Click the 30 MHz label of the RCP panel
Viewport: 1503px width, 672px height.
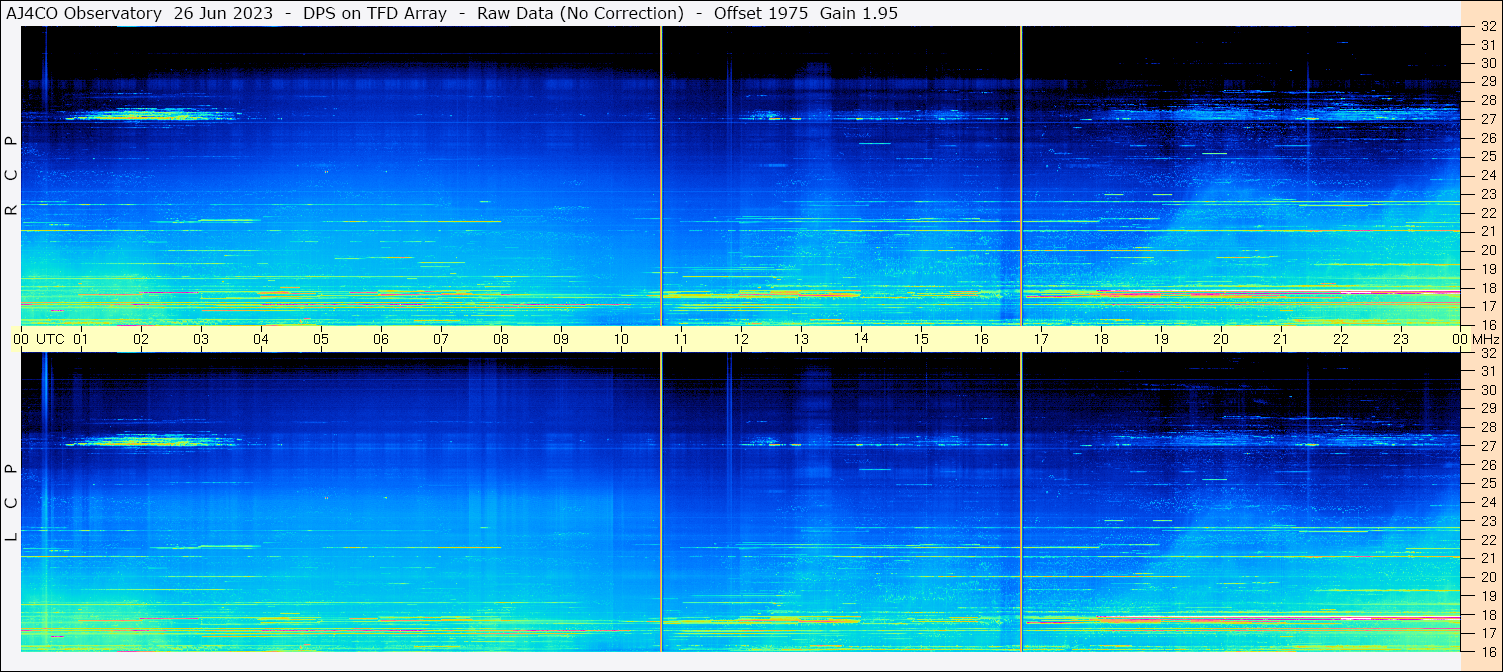pos(1487,63)
